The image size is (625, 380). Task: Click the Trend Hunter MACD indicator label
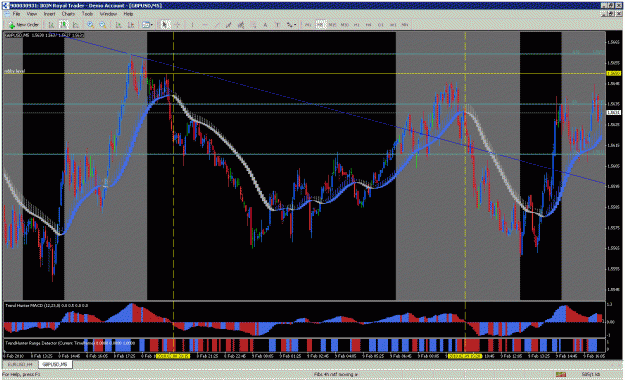coord(47,305)
